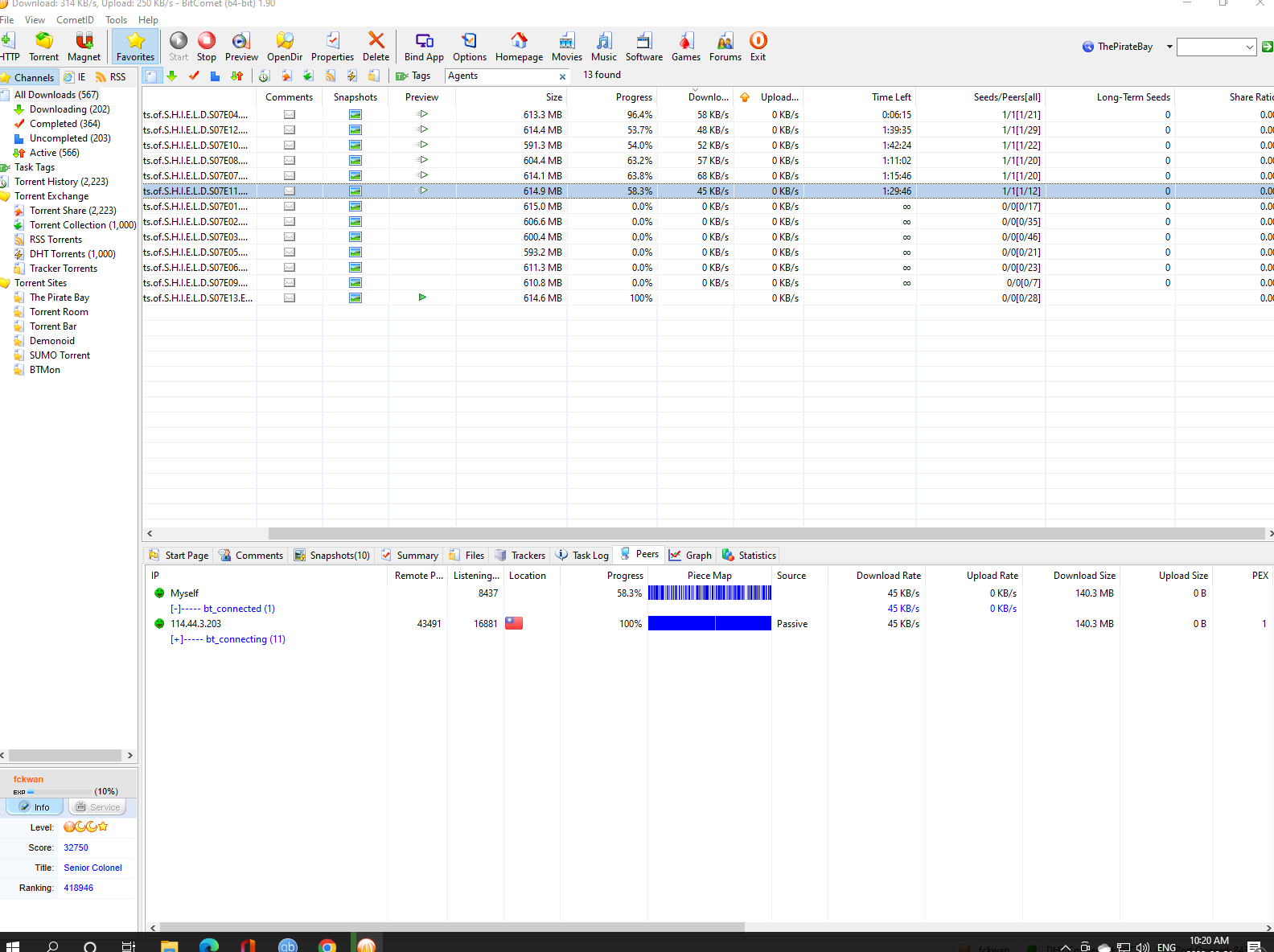Clear the Agents search filter
1274x952 pixels.
pyautogui.click(x=562, y=76)
